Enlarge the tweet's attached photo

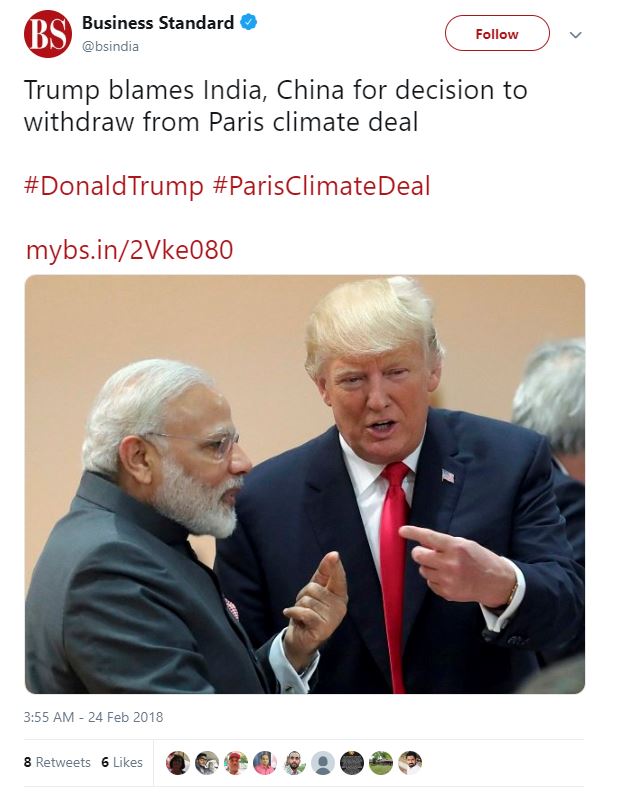pyautogui.click(x=305, y=484)
